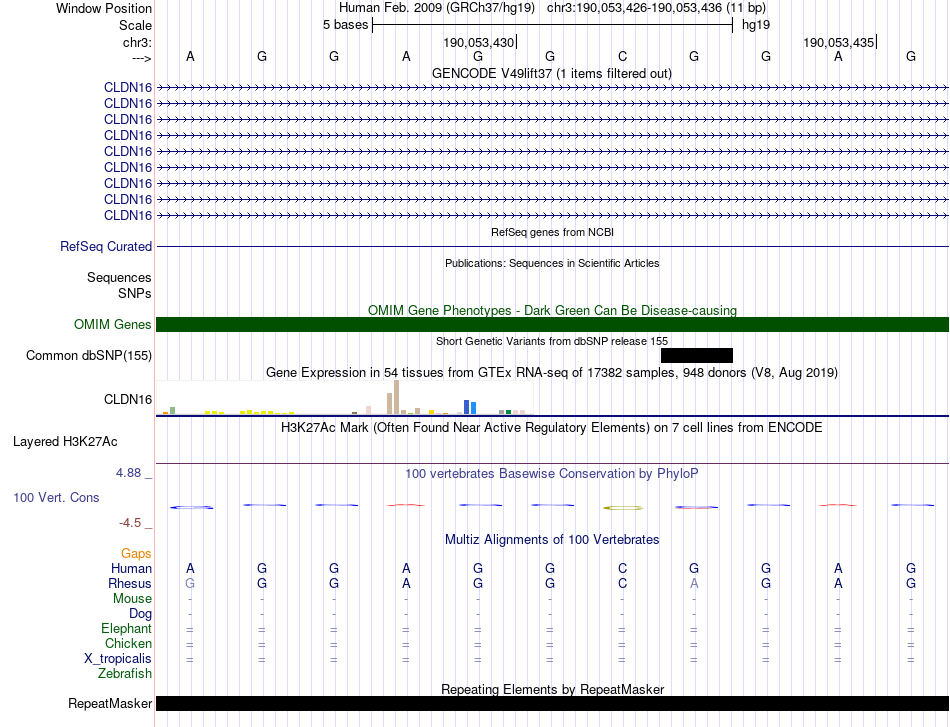Open the H3K27Ac Mark ENCODE track title
Screen dimensions: 950x727
(x=552, y=428)
